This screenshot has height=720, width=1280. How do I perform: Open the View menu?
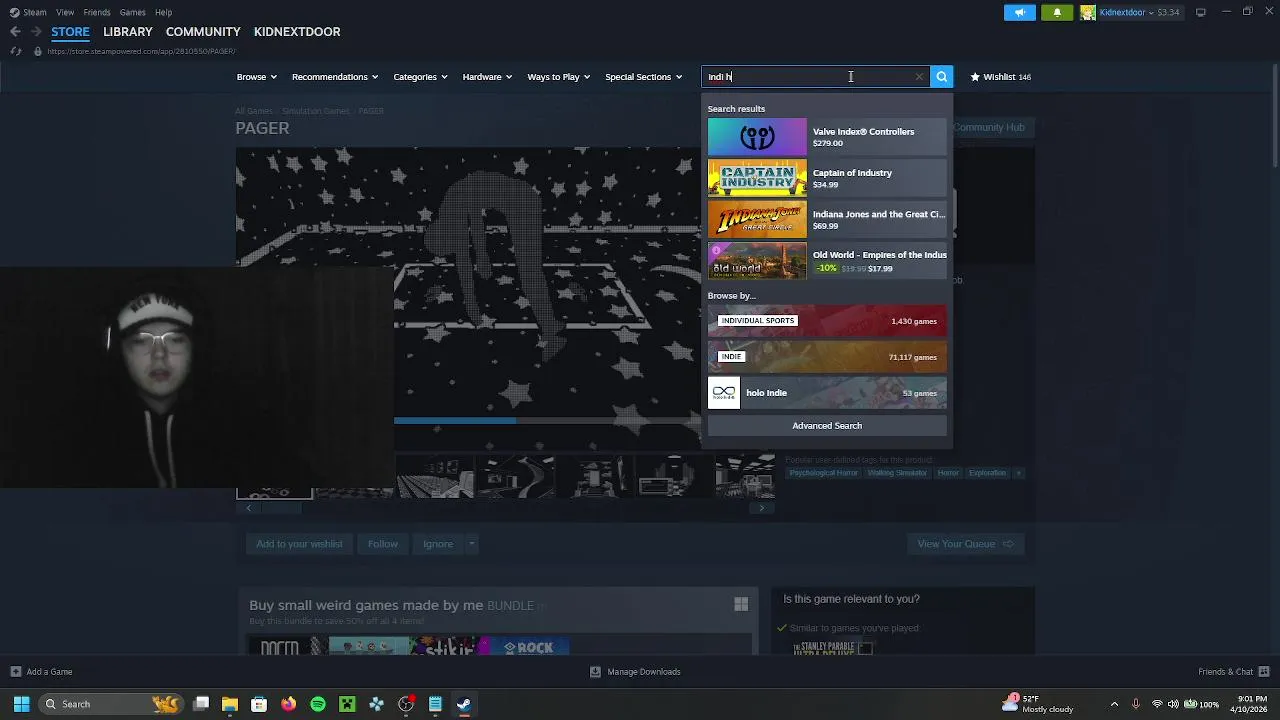tap(65, 12)
